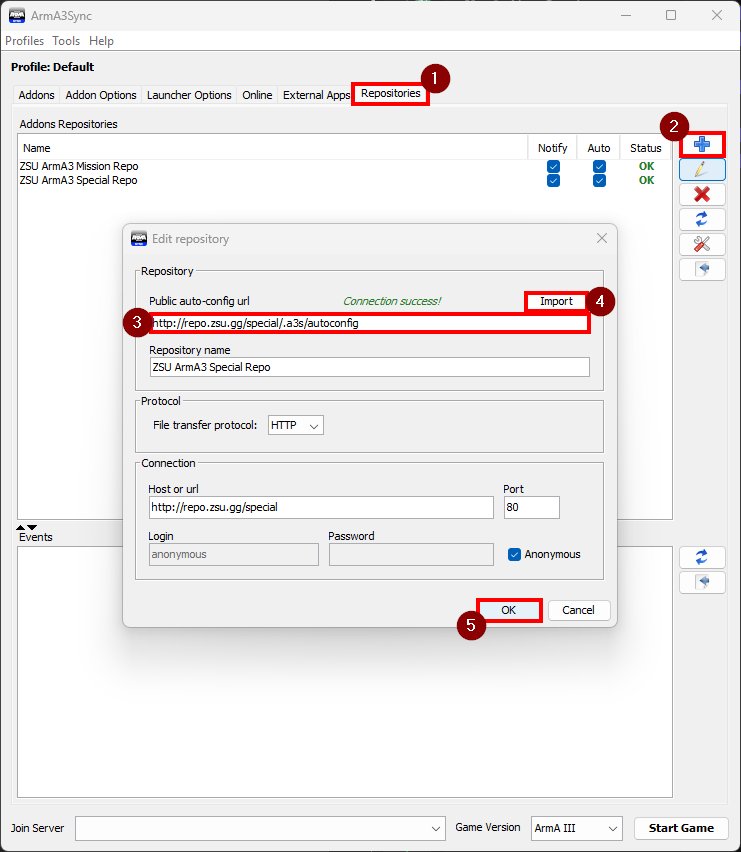
Task: Toggle Auto for ZSU ArmA3 Special Repo
Action: pyautogui.click(x=599, y=180)
